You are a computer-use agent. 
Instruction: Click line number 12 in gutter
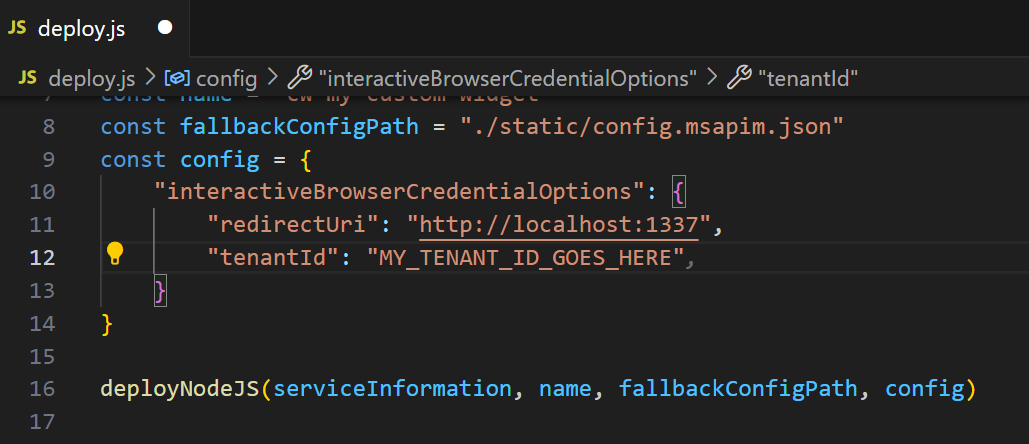point(43,257)
